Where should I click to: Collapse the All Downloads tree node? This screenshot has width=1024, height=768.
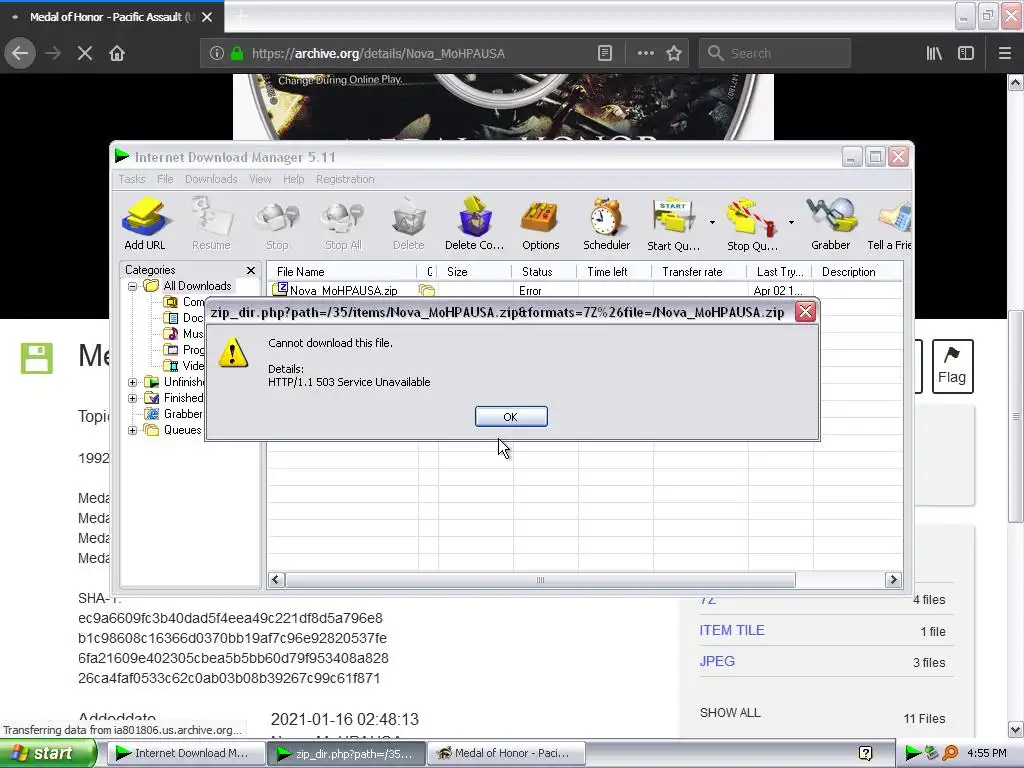[133, 286]
